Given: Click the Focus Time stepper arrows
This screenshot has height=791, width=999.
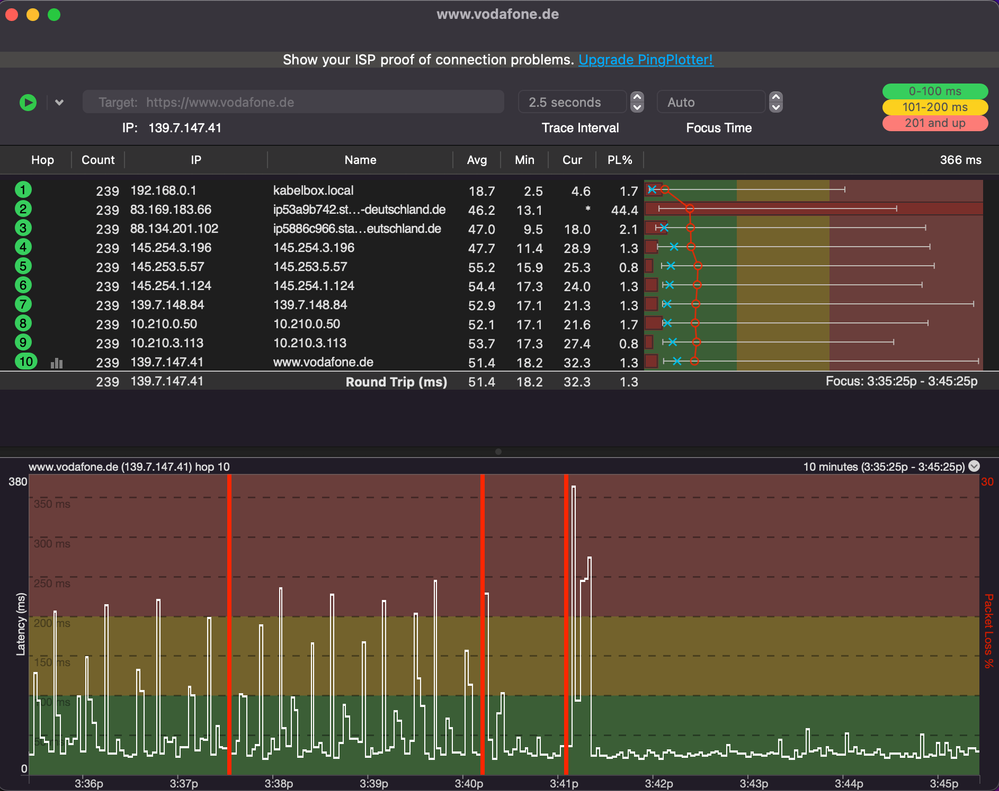Looking at the screenshot, I should 775,102.
